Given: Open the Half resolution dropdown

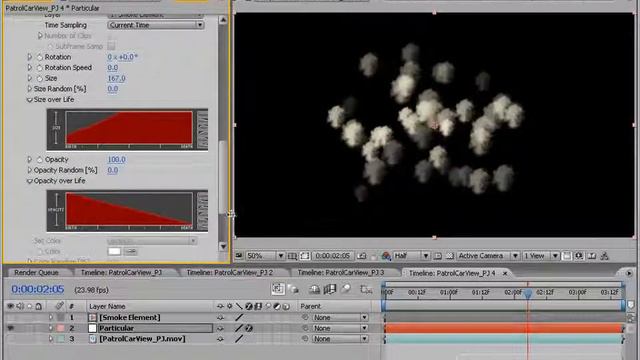Looking at the screenshot, I should point(411,256).
